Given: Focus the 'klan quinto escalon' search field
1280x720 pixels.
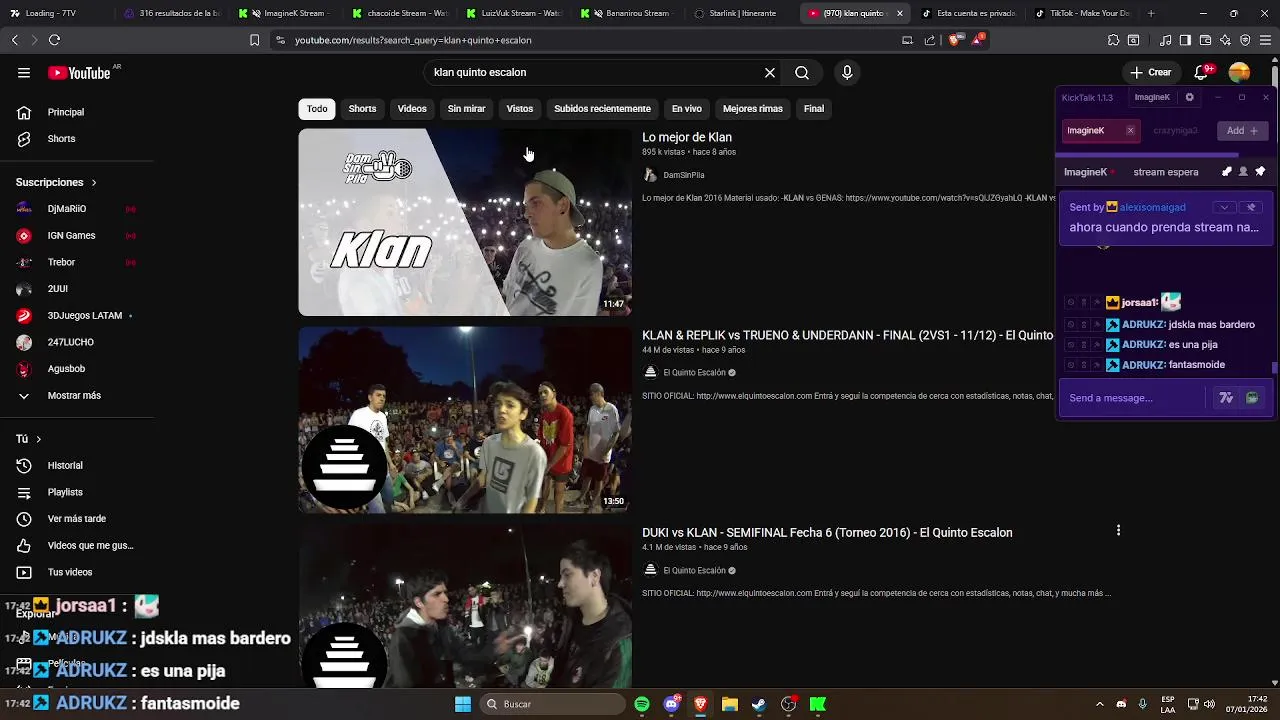Looking at the screenshot, I should click(x=595, y=72).
